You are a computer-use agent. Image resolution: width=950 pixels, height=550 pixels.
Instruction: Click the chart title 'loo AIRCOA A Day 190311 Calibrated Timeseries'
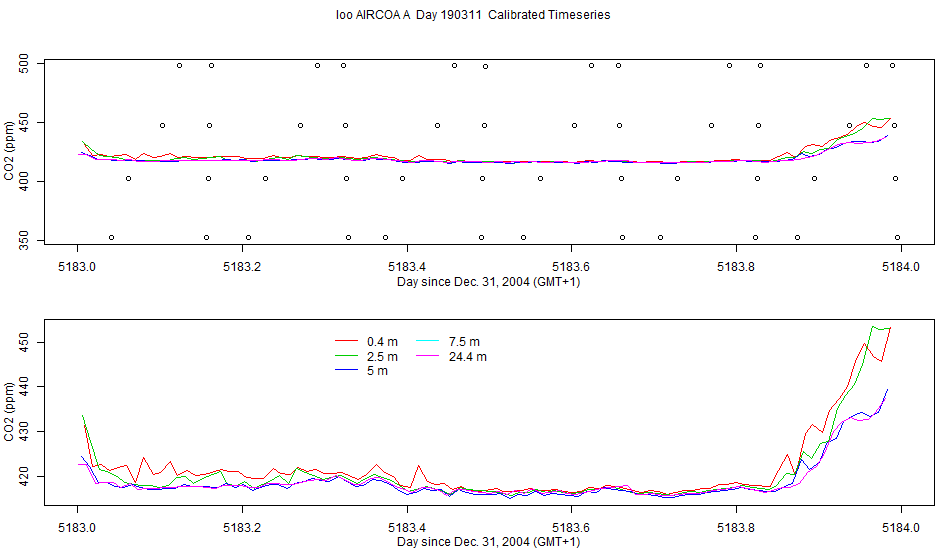pos(473,15)
